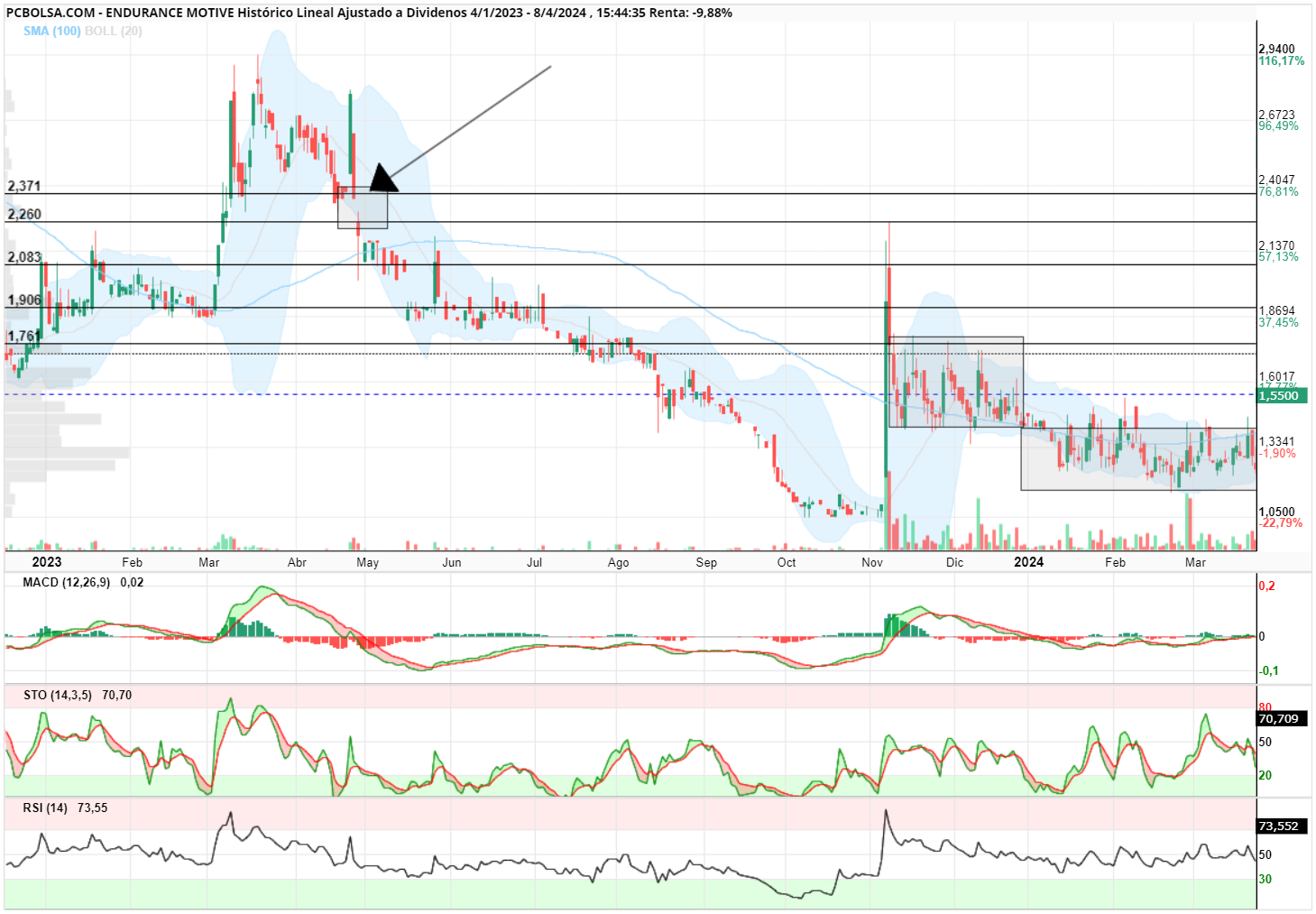The image size is (1316, 914).
Task: Click the MACD value 0,02
Action: 132,582
